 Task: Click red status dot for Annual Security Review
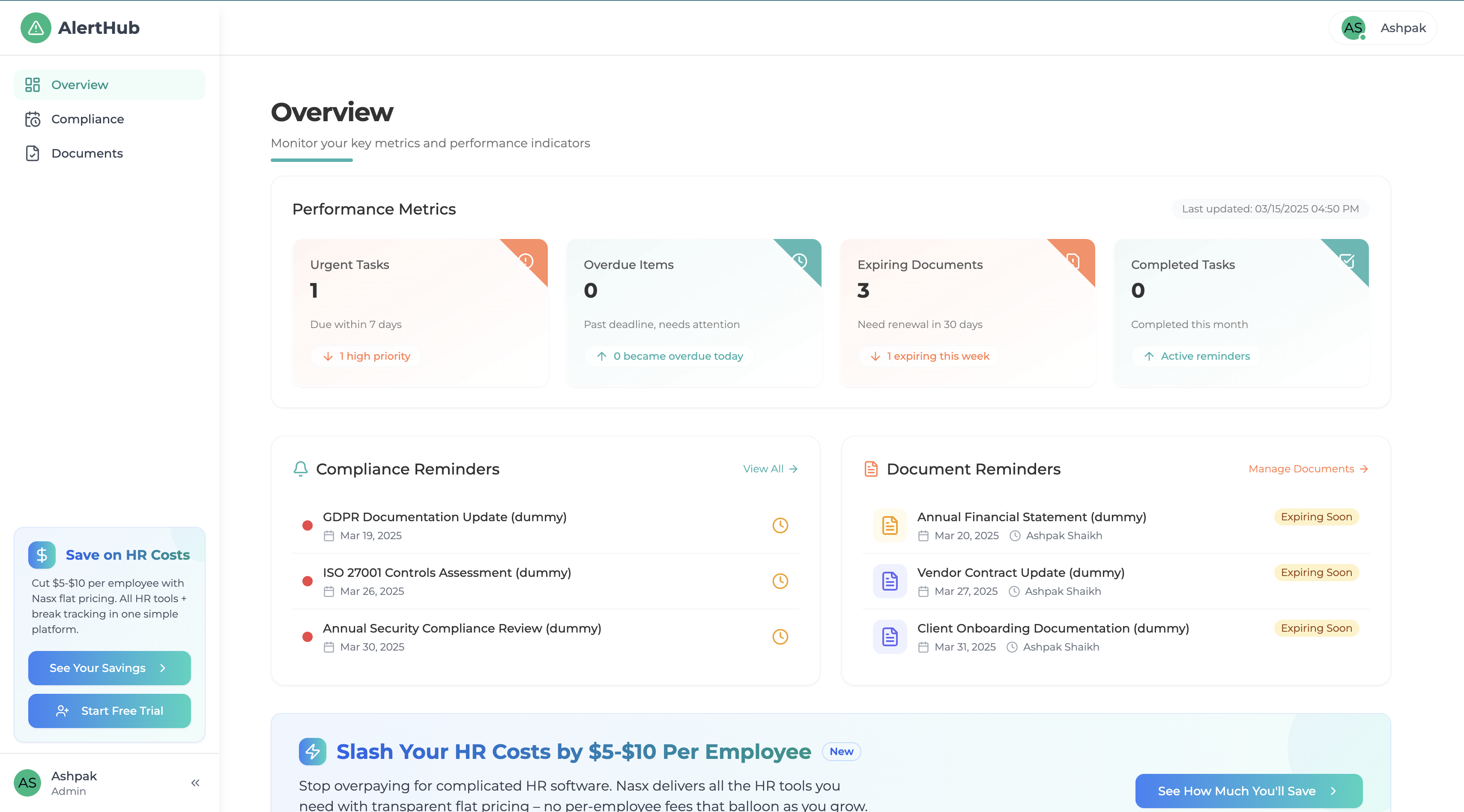308,637
